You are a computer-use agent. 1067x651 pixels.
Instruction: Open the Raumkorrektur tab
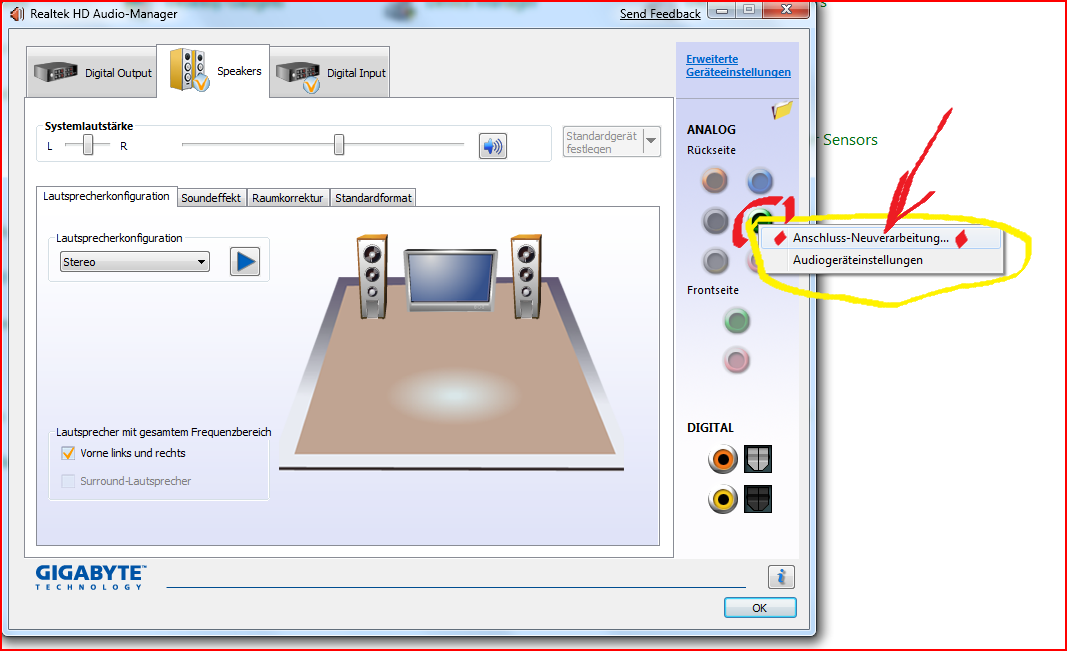click(x=288, y=198)
